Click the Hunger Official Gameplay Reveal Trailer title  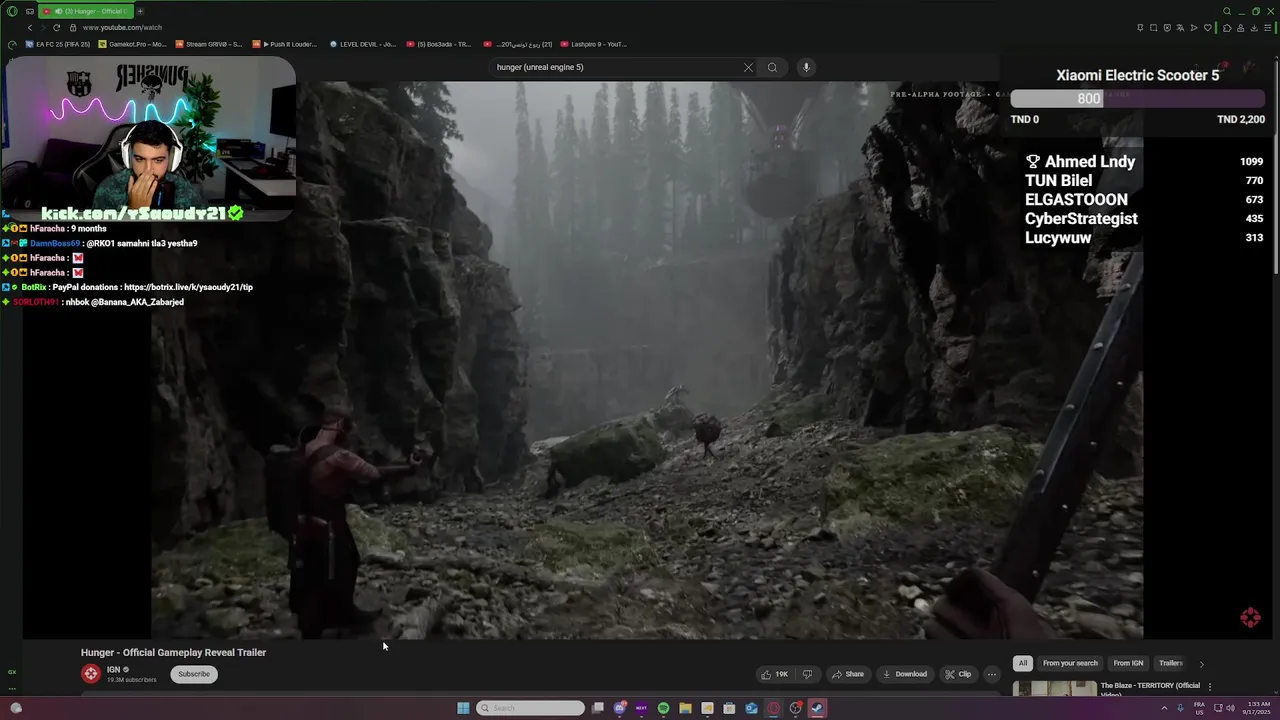click(x=173, y=652)
